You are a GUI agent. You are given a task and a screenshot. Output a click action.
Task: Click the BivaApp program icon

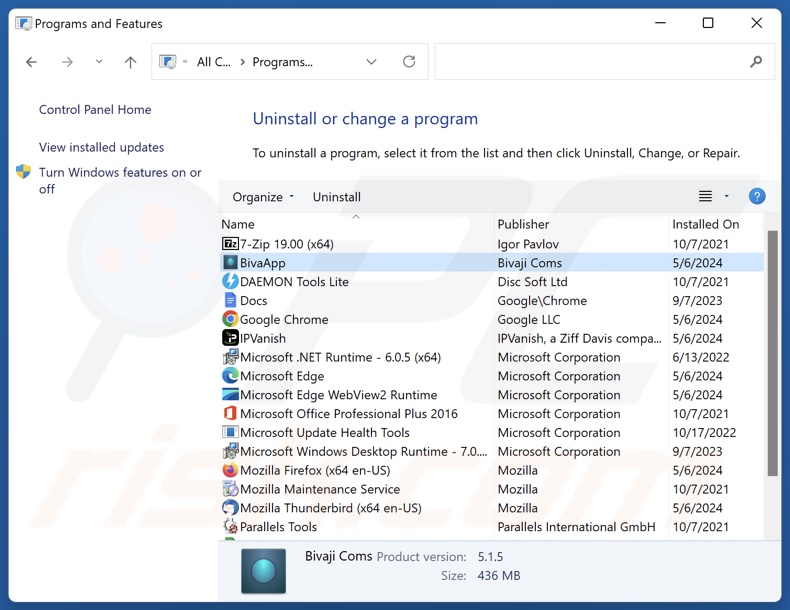(x=230, y=262)
